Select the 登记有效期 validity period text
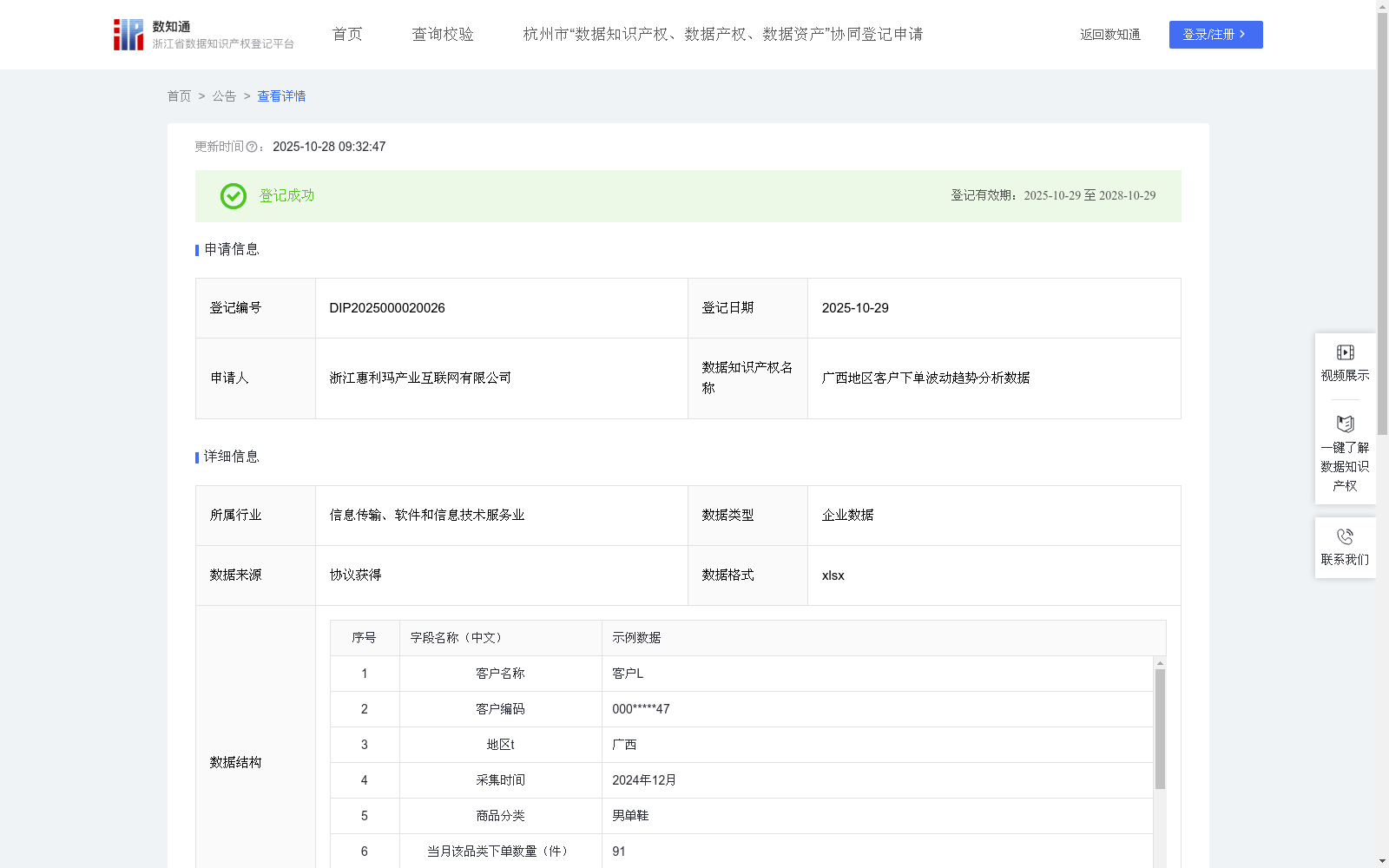The width and height of the screenshot is (1389, 868). 1053,196
